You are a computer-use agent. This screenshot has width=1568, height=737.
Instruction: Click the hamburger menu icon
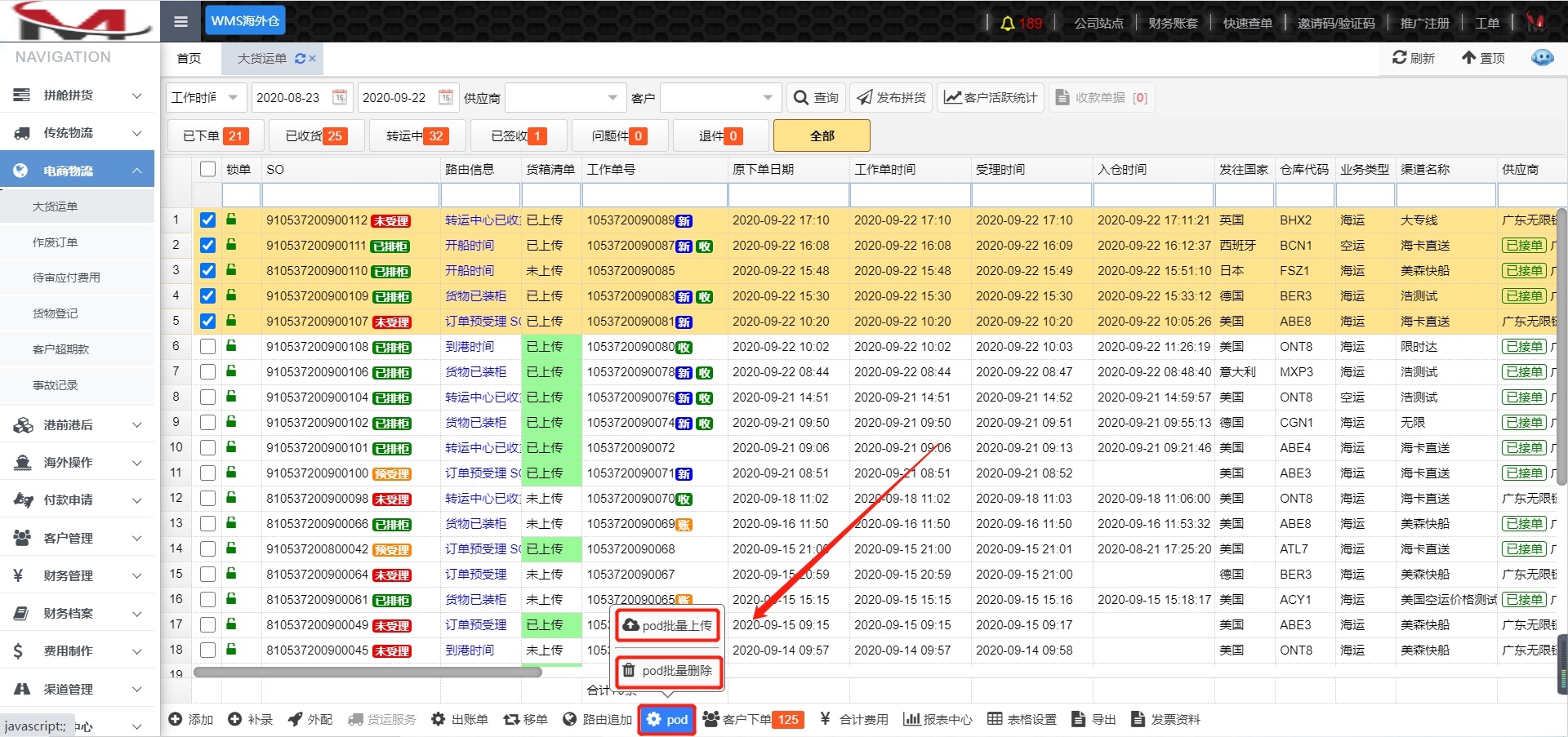pos(180,21)
